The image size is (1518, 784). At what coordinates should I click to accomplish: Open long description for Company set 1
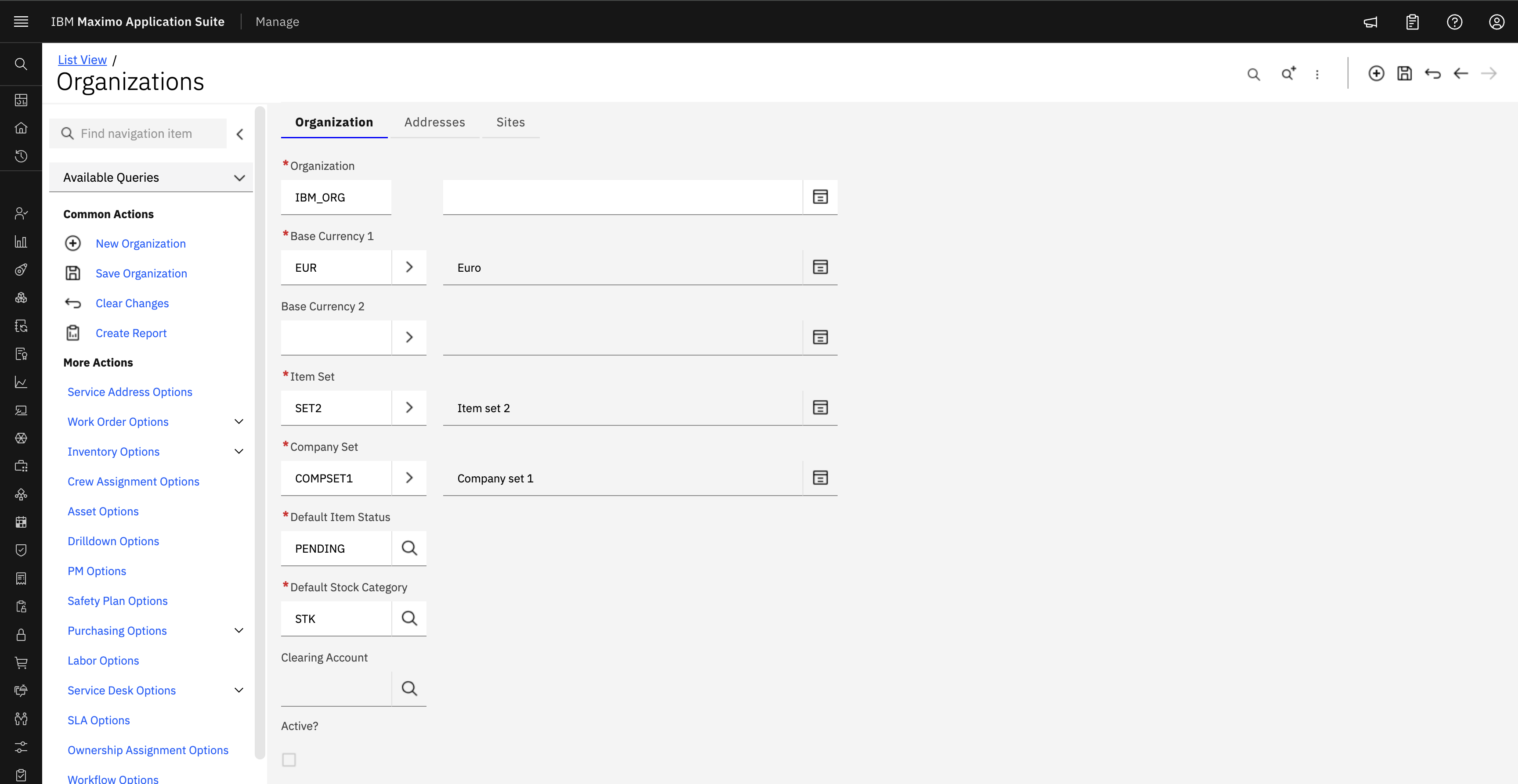pyautogui.click(x=820, y=478)
